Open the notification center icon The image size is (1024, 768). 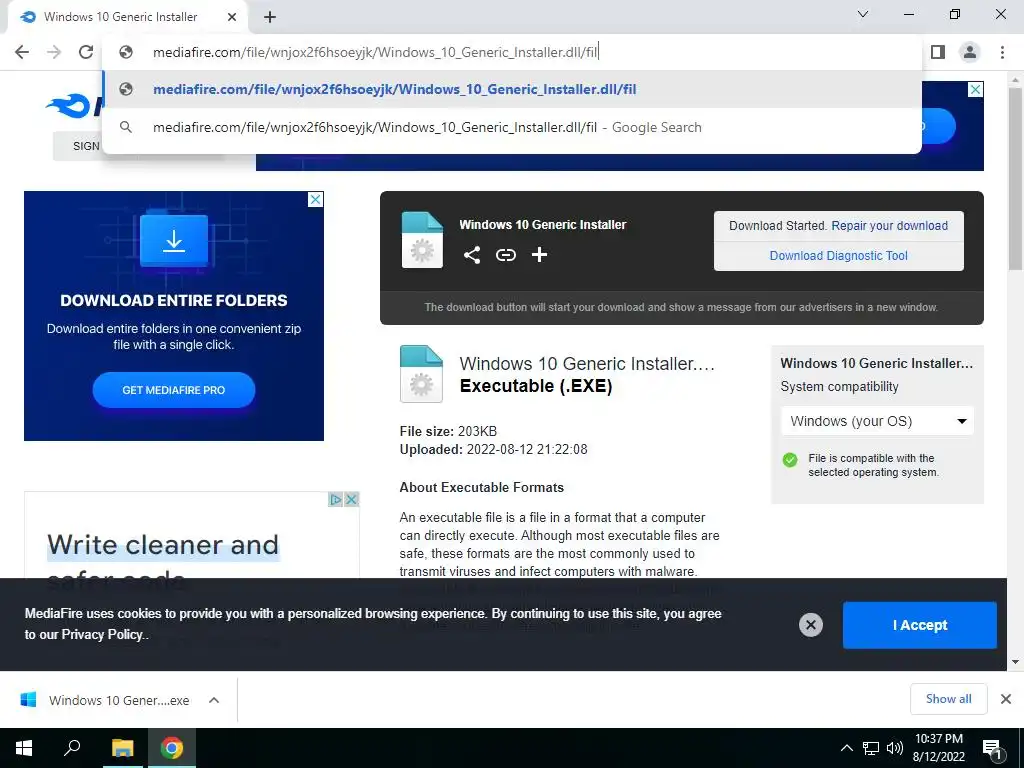click(x=992, y=748)
